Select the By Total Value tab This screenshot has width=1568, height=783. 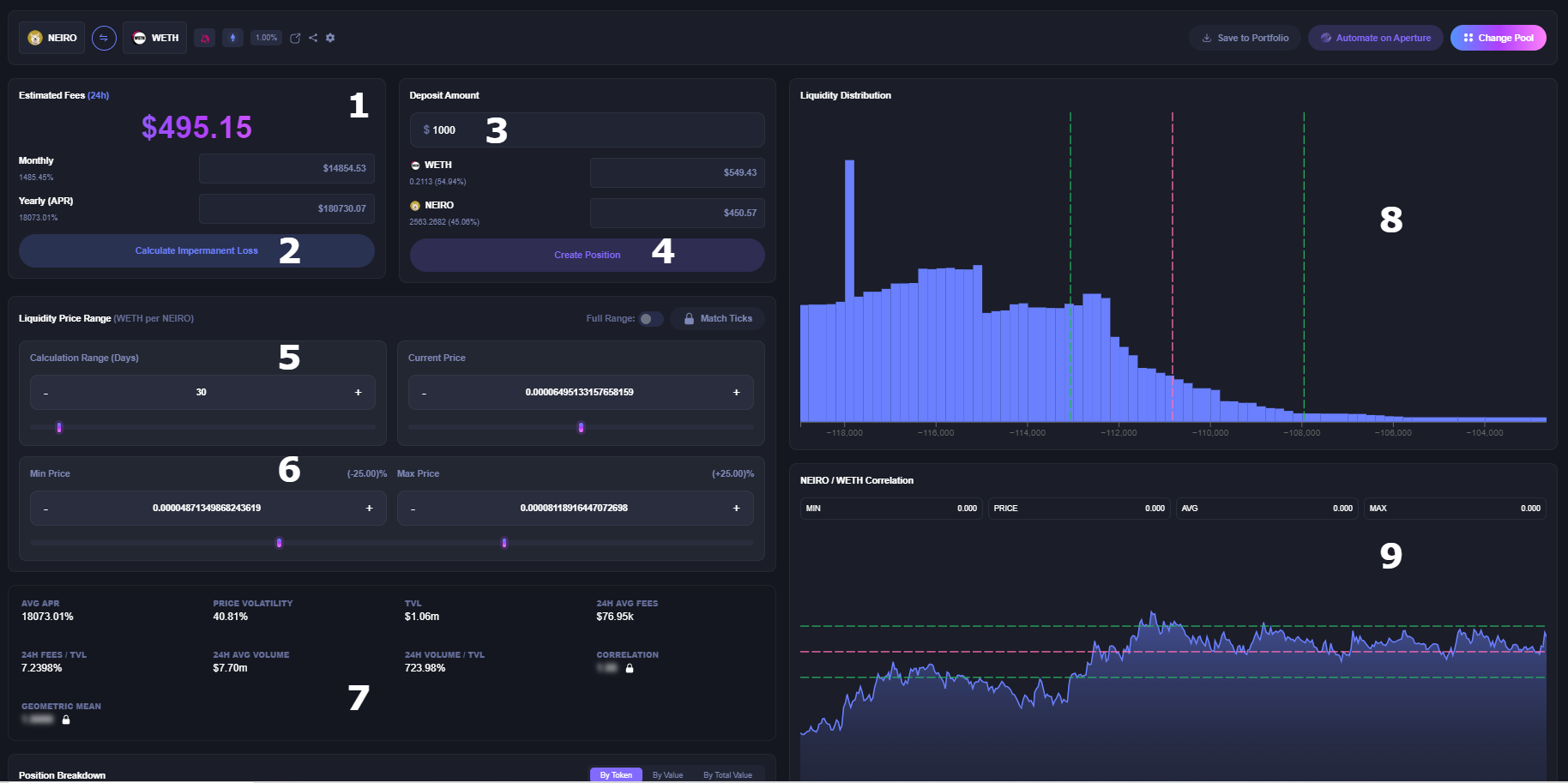point(727,774)
